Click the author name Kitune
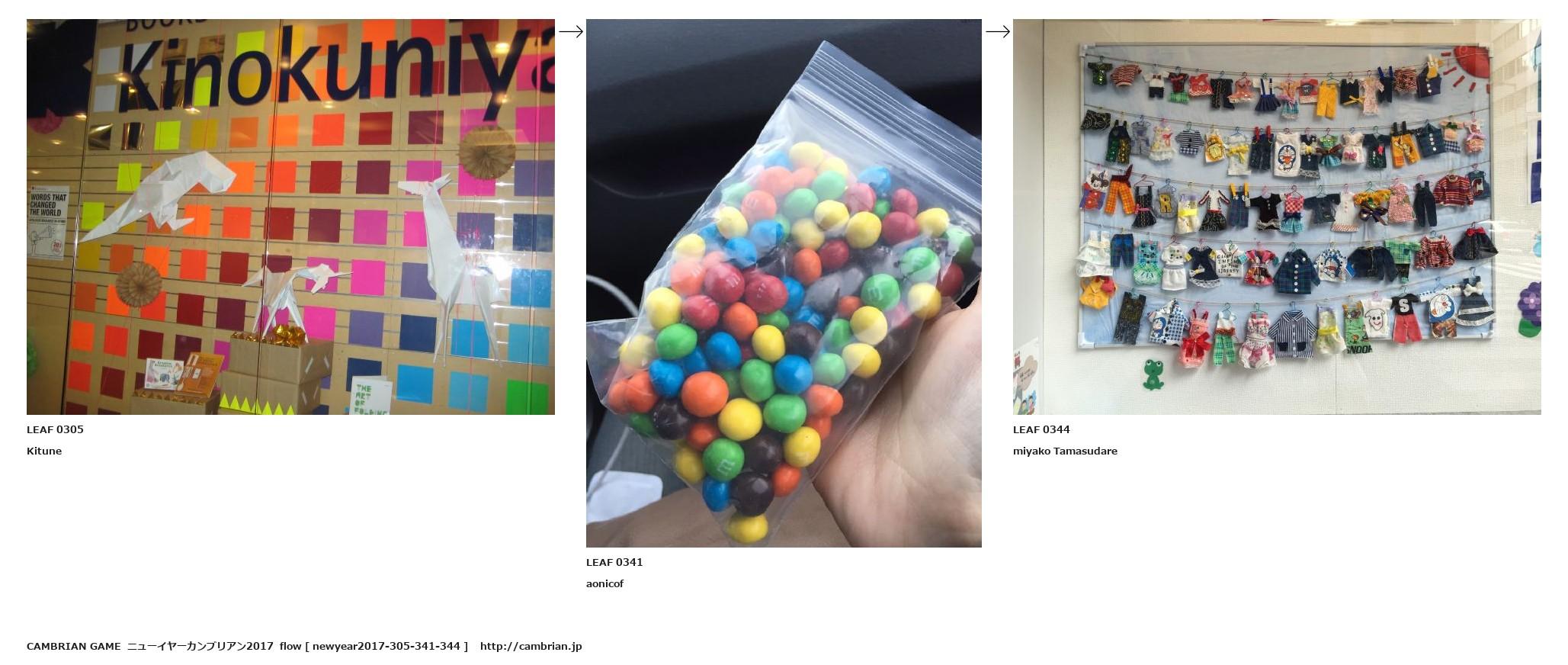The height and width of the screenshot is (665, 1568). point(44,451)
